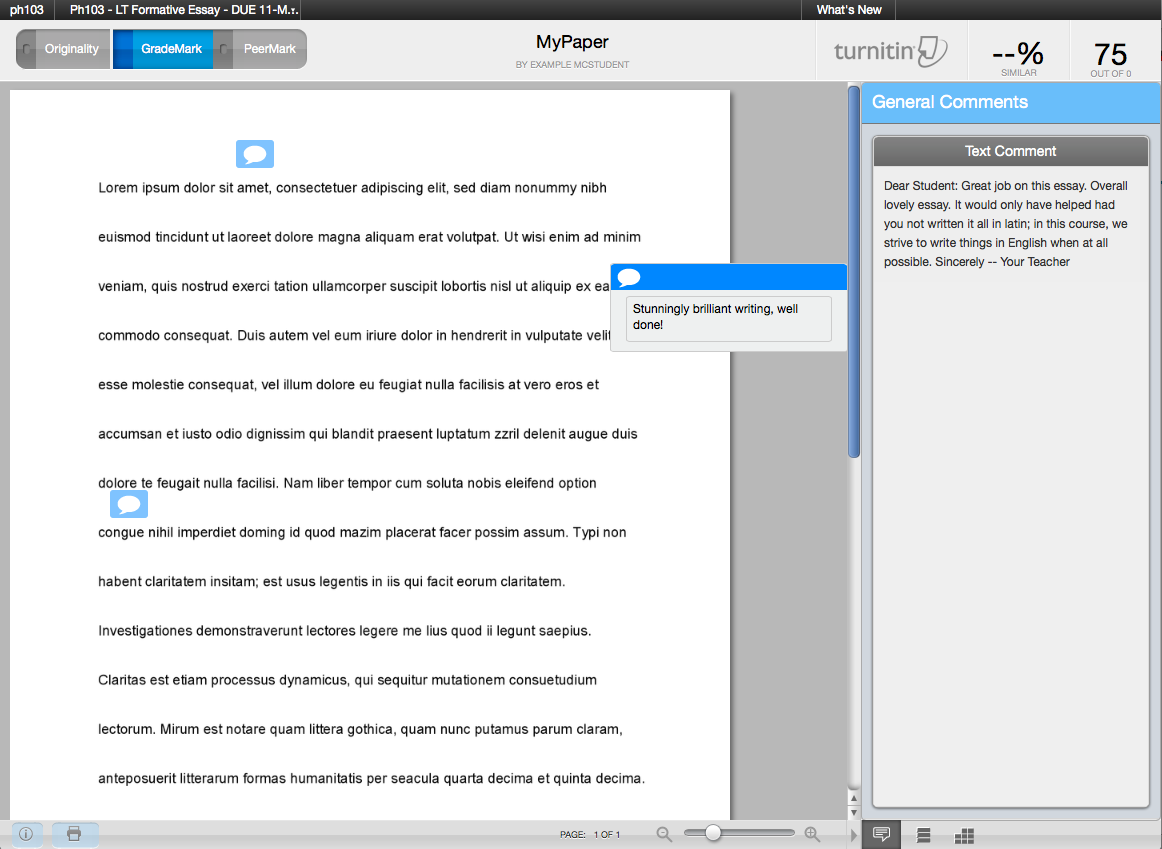Open the rubric grid icon
Image resolution: width=1162 pixels, height=849 pixels.
pos(964,835)
